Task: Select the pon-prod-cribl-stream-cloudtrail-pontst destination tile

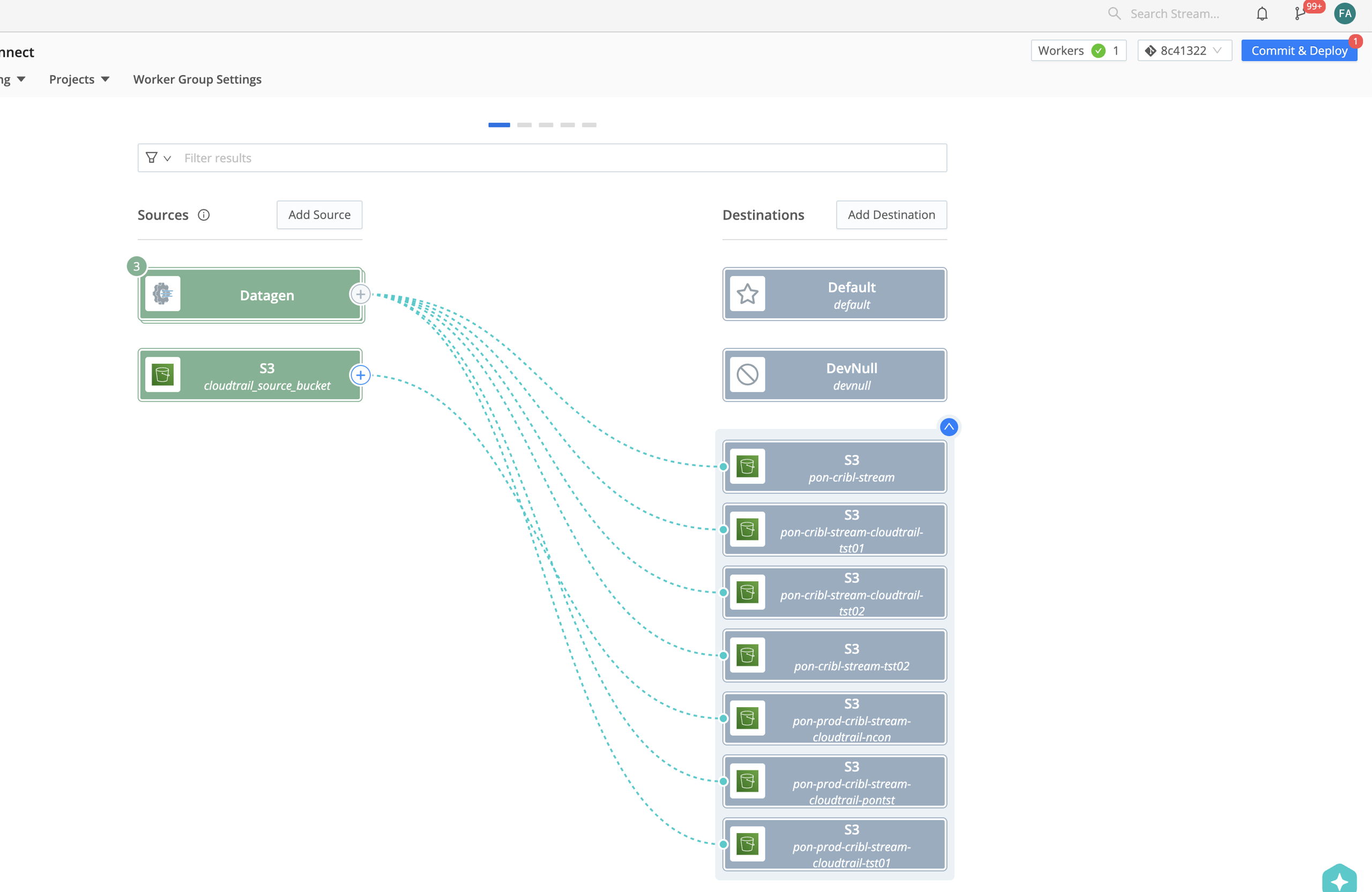Action: tap(835, 781)
